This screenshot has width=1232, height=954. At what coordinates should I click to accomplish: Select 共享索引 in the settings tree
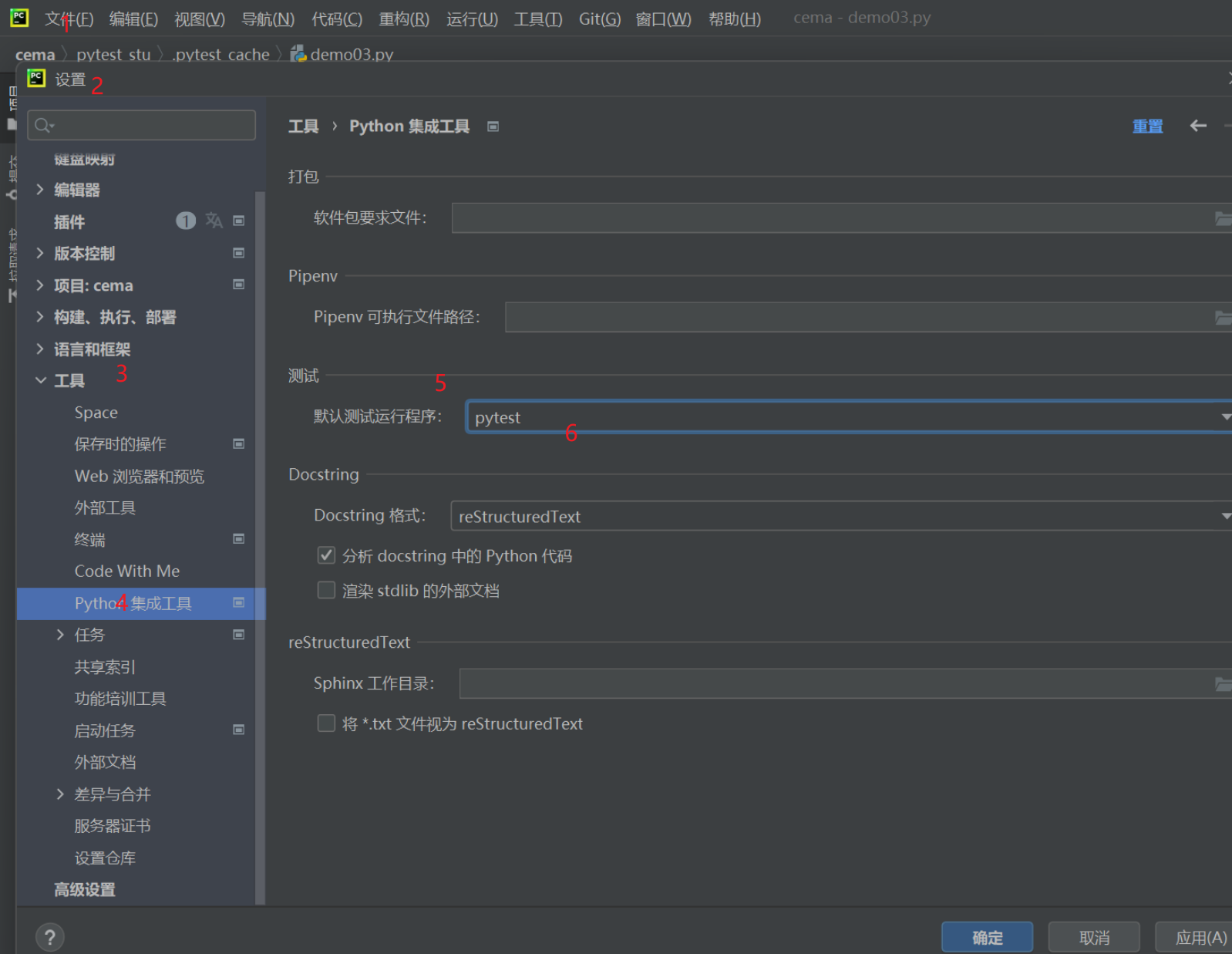pyautogui.click(x=105, y=666)
